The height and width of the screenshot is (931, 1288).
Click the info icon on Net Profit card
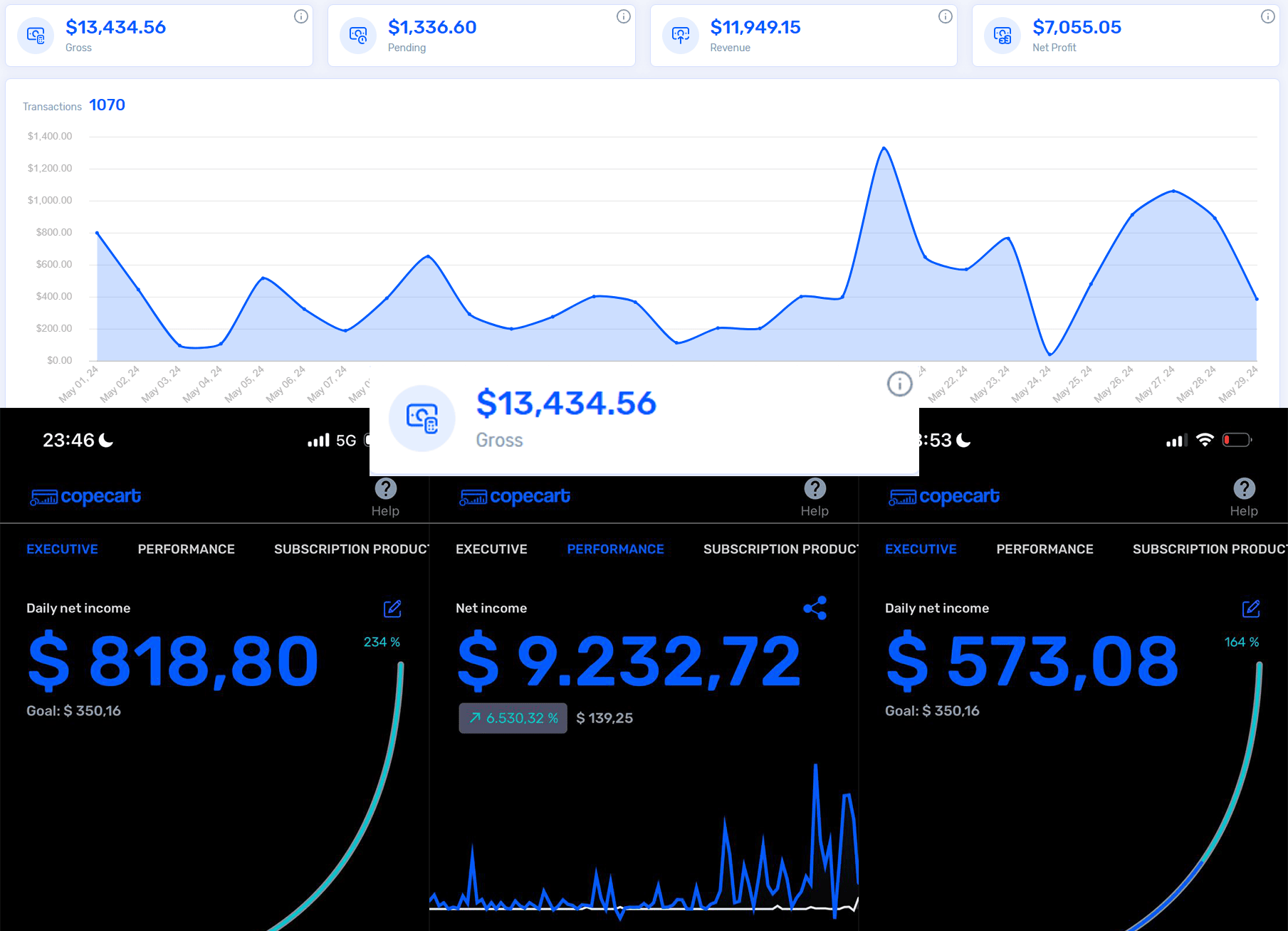1268,16
